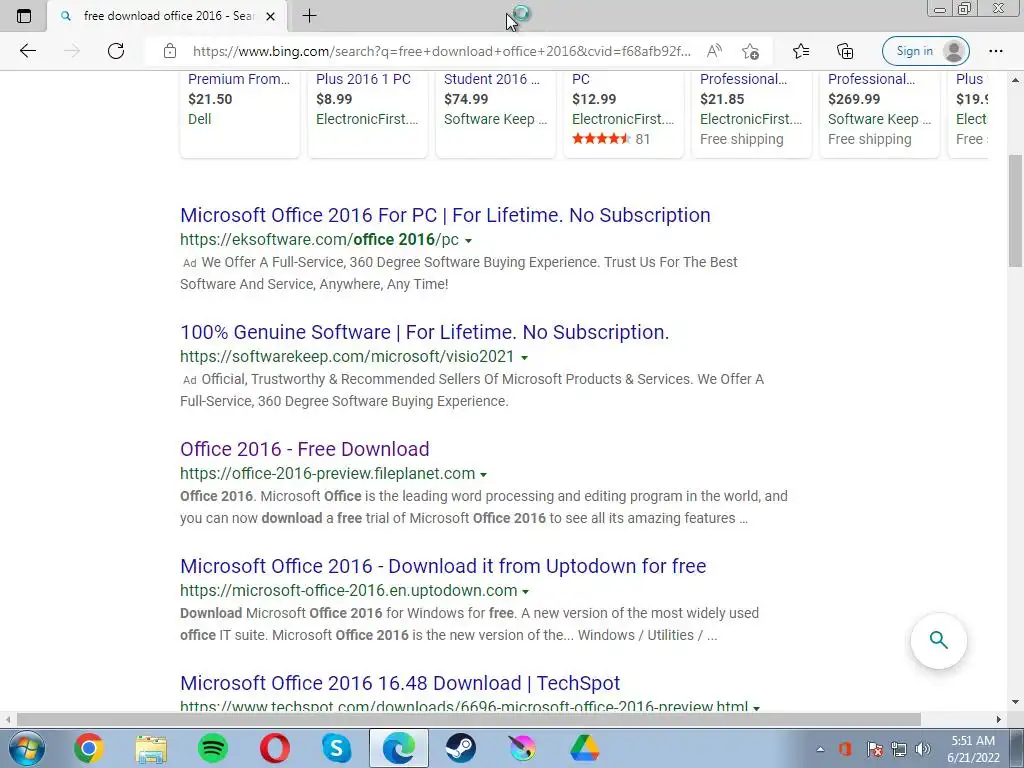This screenshot has width=1024, height=768.
Task: Click the scroll up arrow of vertical scrollbar
Action: click(1015, 80)
